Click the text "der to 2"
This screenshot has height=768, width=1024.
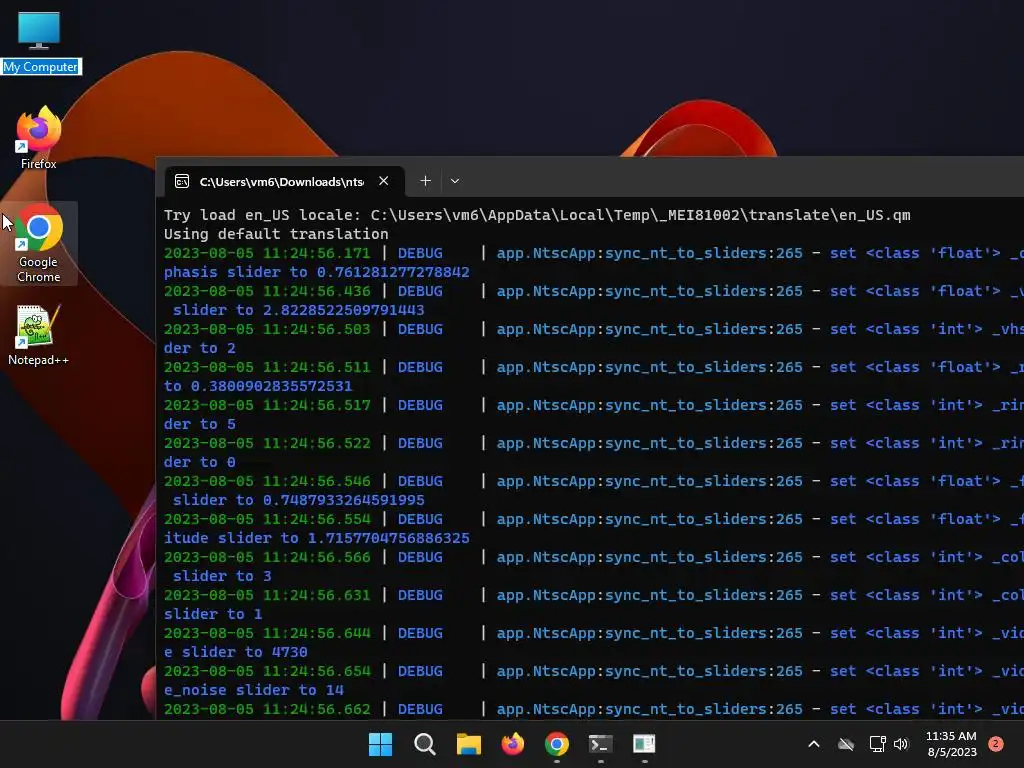200,348
